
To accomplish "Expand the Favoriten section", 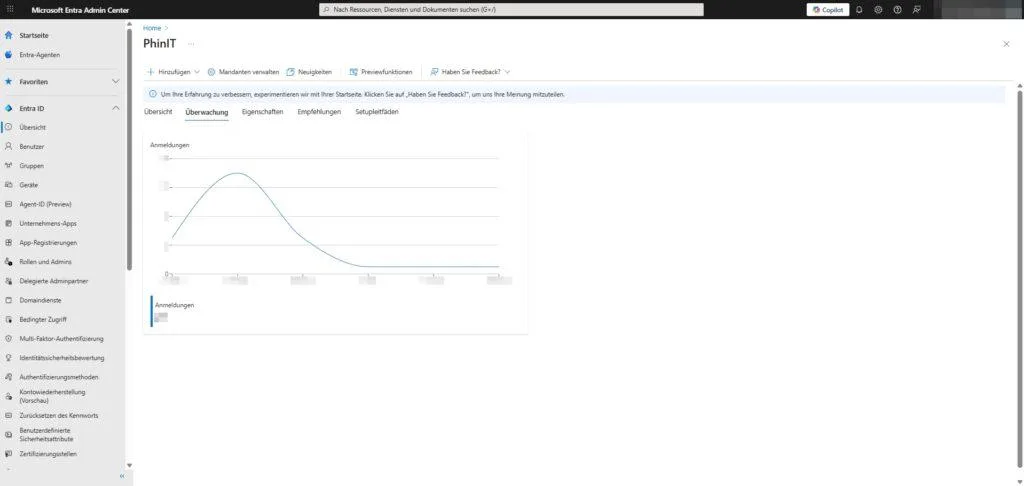I will [x=115, y=81].
